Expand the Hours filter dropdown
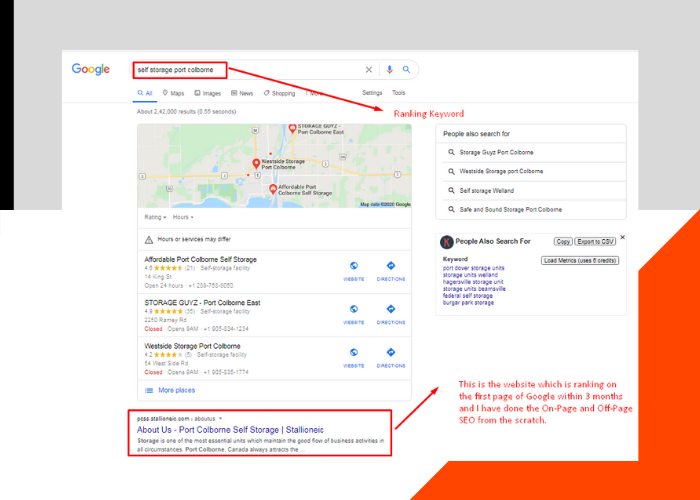This screenshot has height=500, width=700. click(183, 217)
